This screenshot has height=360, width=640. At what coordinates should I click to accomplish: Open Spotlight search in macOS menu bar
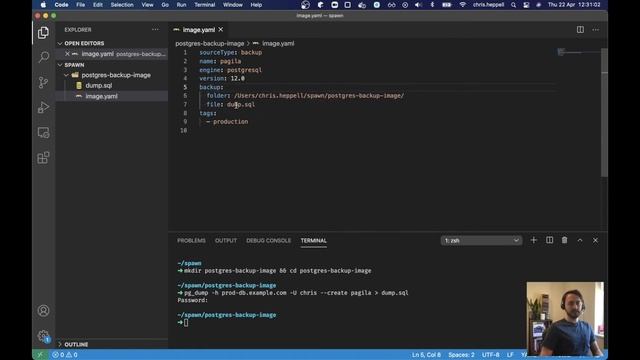[513, 5]
